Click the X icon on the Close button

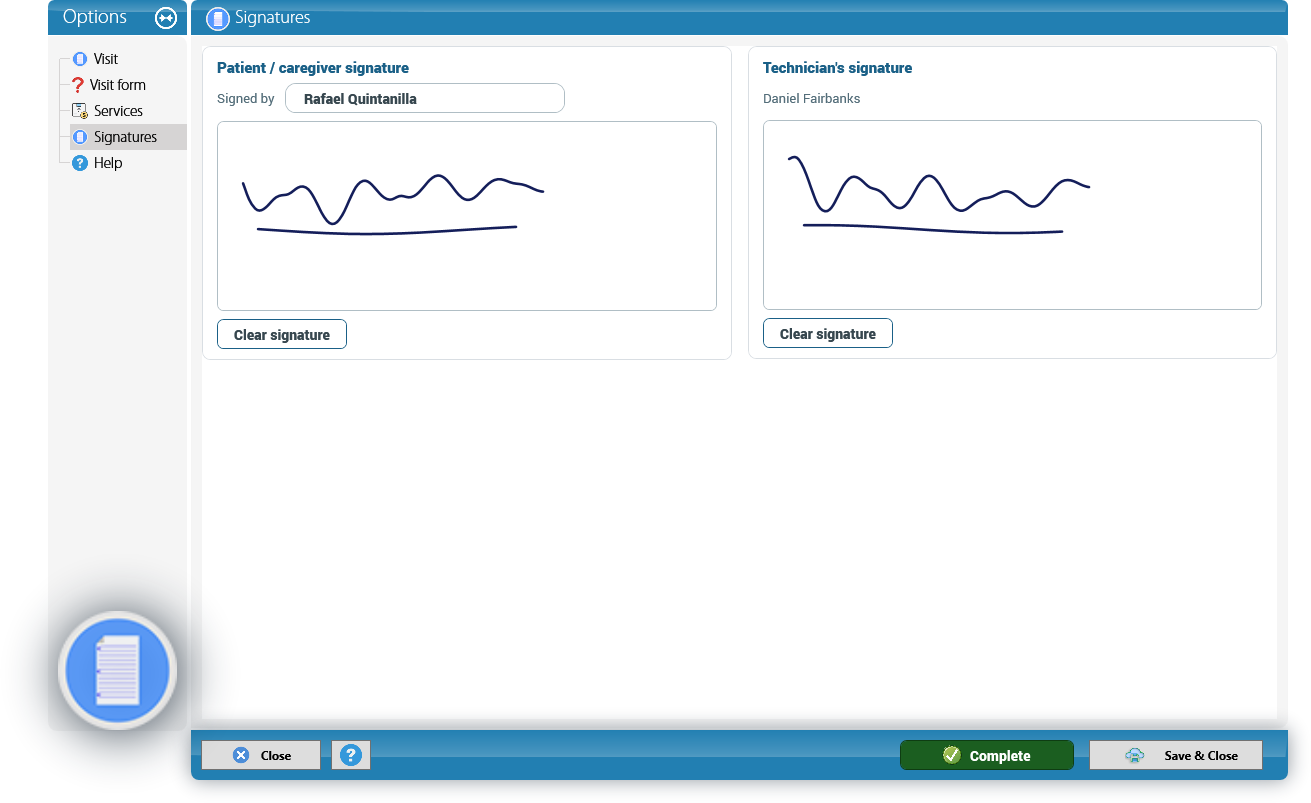click(241, 755)
